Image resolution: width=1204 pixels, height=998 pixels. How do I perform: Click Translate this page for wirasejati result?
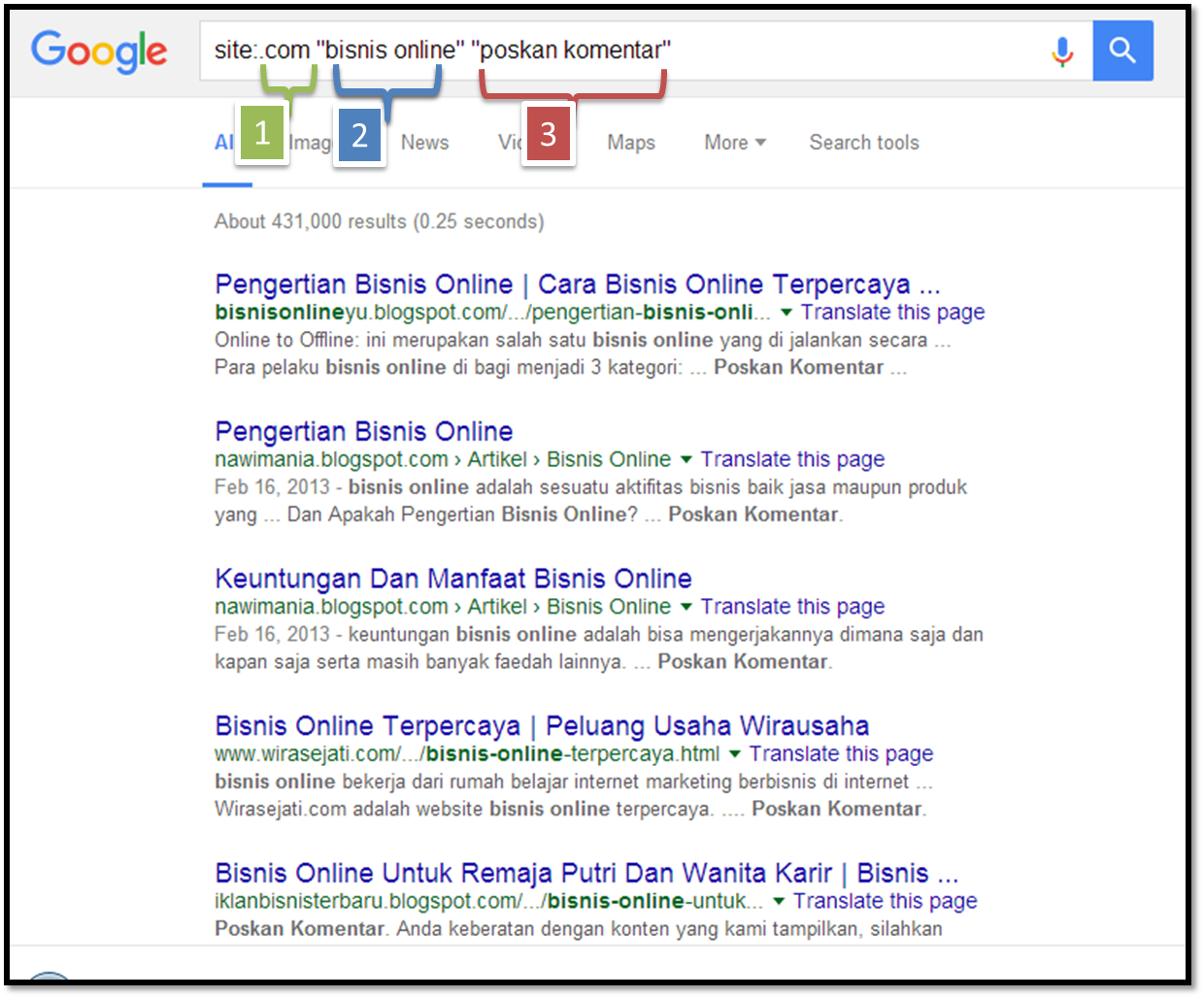pos(841,754)
